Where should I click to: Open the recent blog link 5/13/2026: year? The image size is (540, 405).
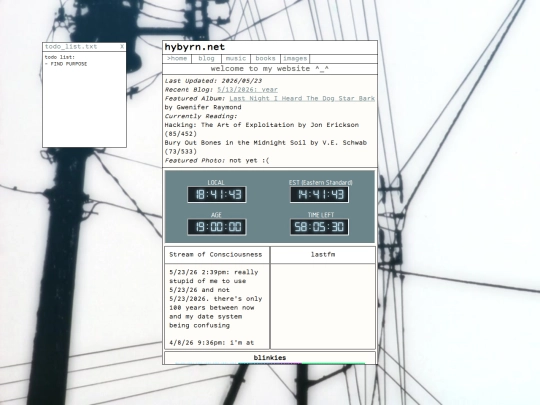[247, 90]
